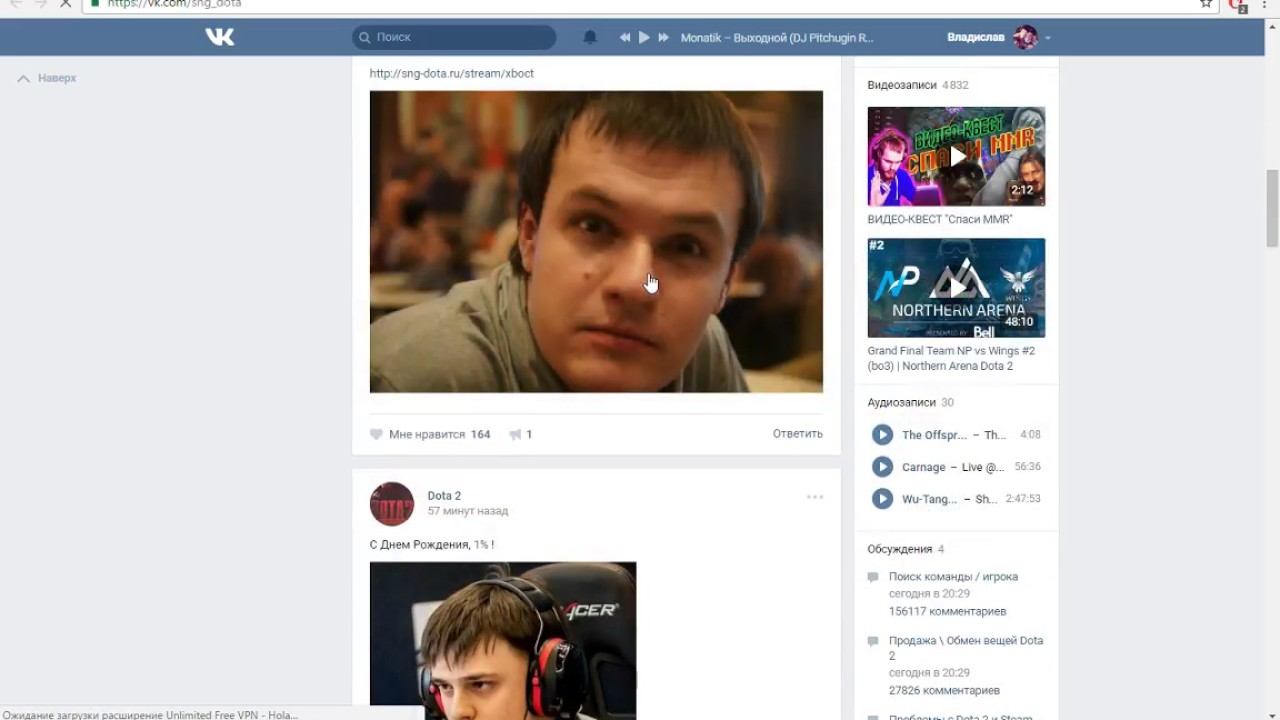Bookmark page with star icon
Viewport: 1280px width, 720px height.
1206,4
